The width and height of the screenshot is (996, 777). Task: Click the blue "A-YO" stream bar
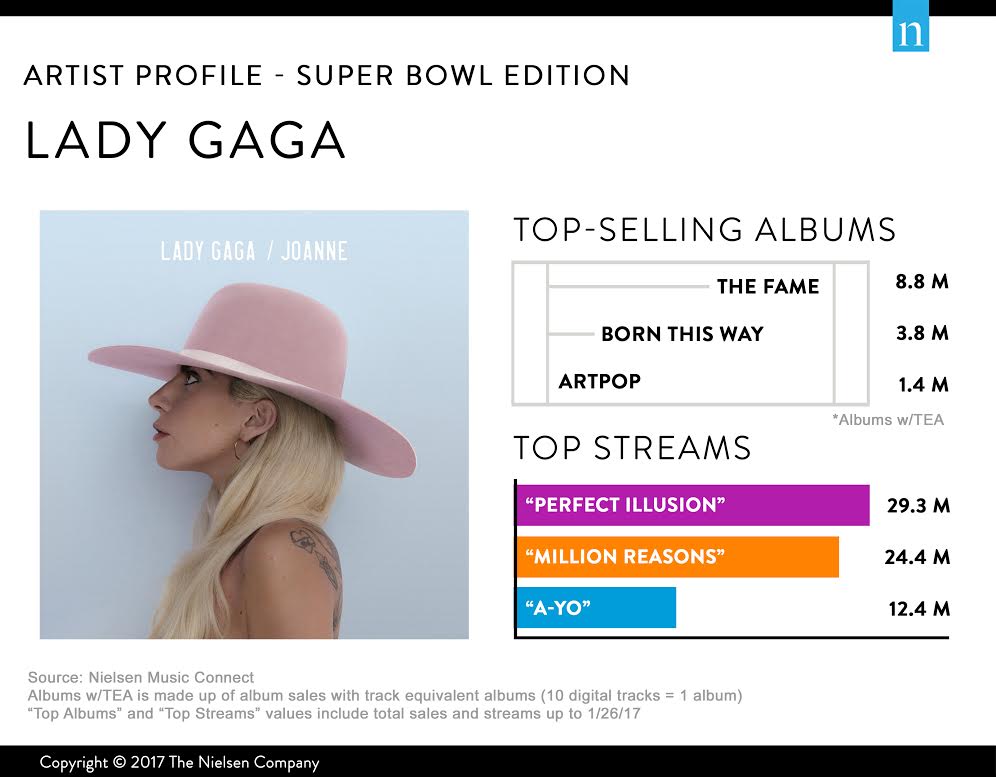coord(596,608)
